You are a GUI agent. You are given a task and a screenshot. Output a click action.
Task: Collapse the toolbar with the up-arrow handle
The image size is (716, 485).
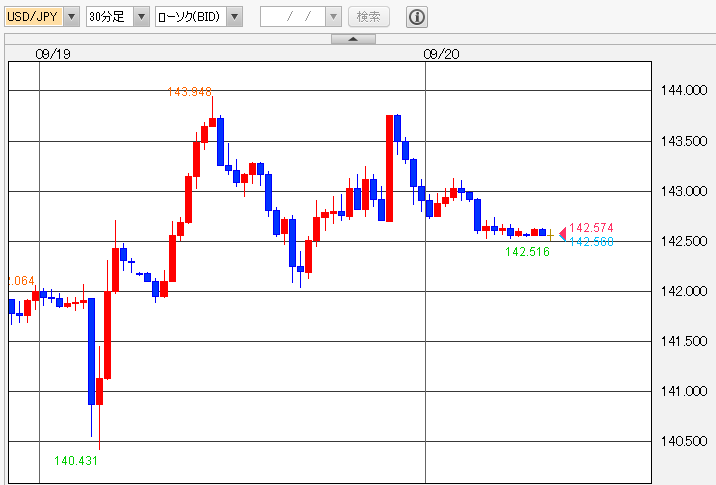coord(353,39)
